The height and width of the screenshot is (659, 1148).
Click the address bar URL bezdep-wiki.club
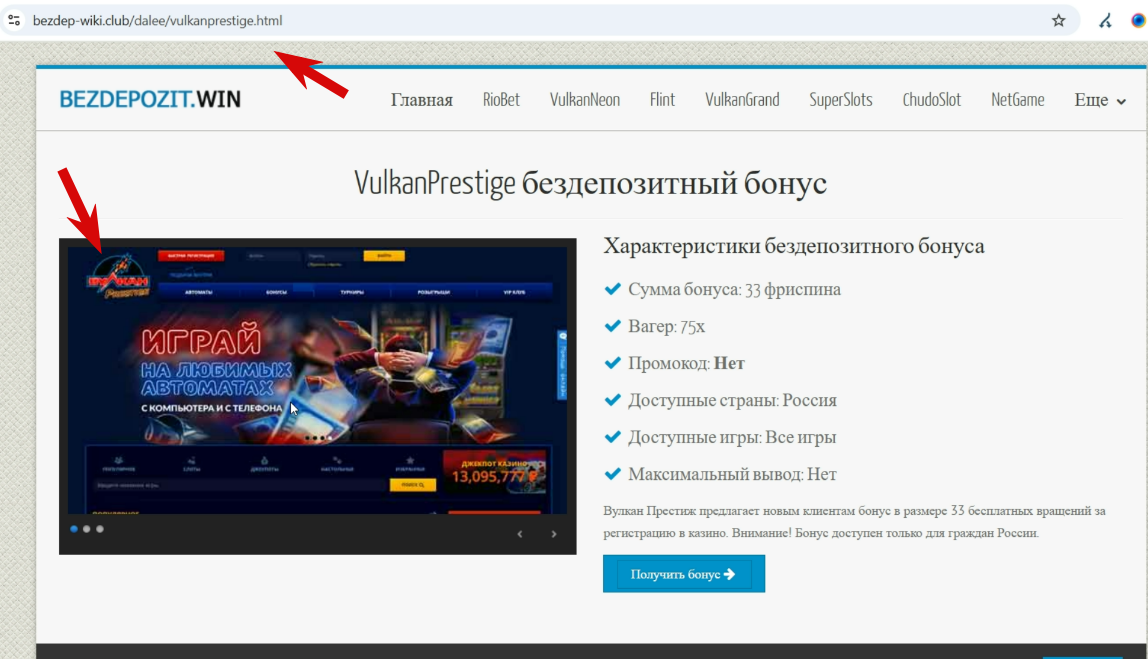click(157, 21)
